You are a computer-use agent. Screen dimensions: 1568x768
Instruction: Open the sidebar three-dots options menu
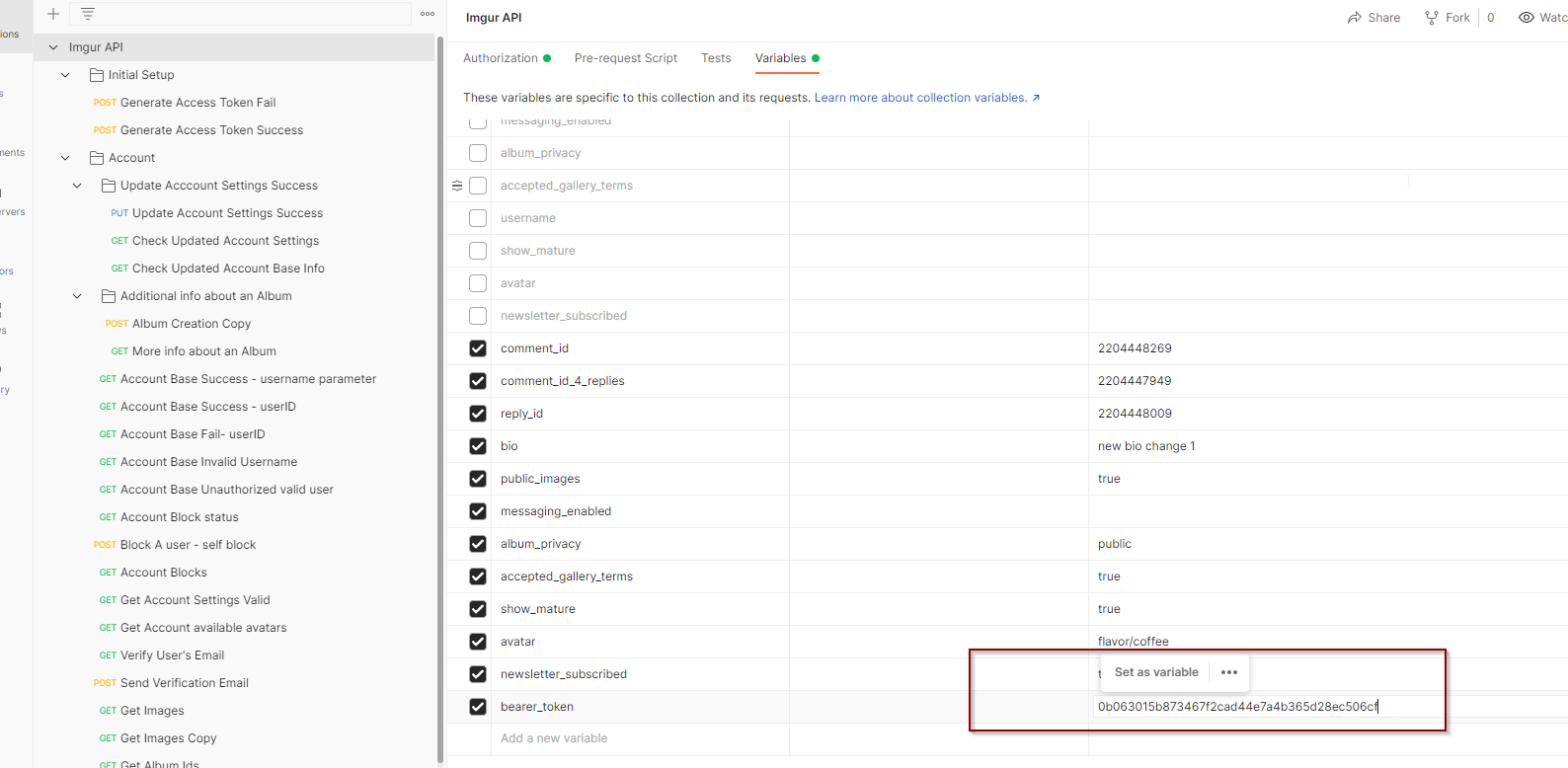click(x=428, y=14)
